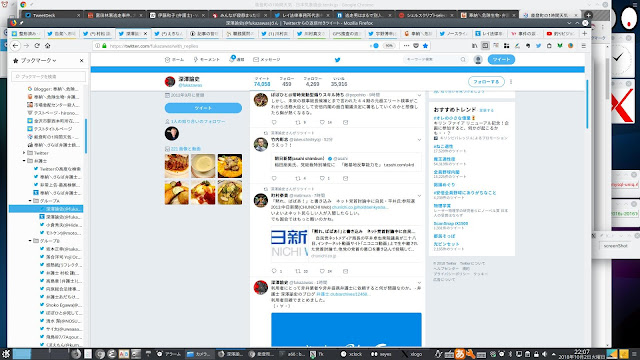Viewport: 640px width, 360px height.
Task: Click the Tweet-to-user button under profile
Action: pos(203,108)
